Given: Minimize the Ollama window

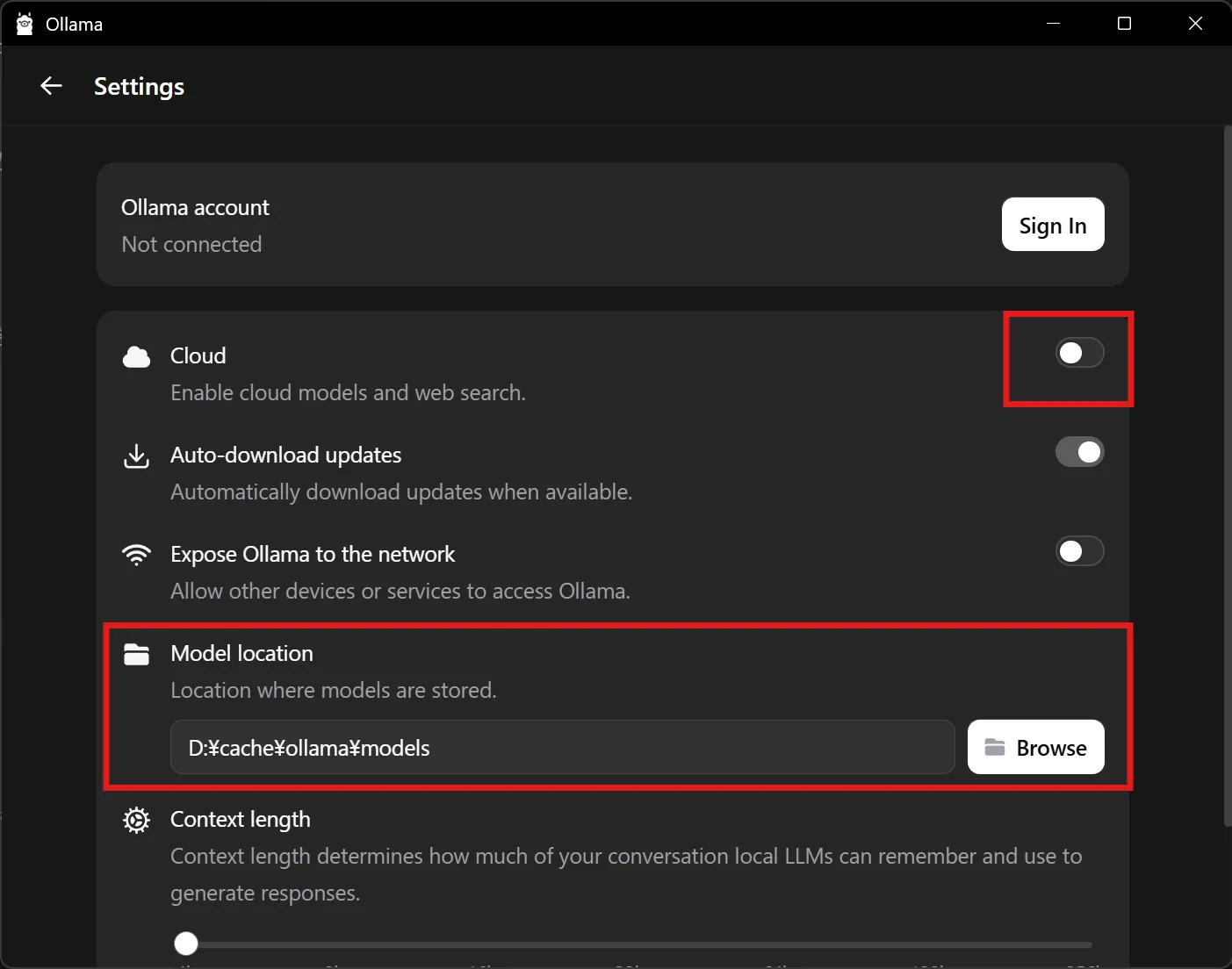Looking at the screenshot, I should pos(1054,24).
